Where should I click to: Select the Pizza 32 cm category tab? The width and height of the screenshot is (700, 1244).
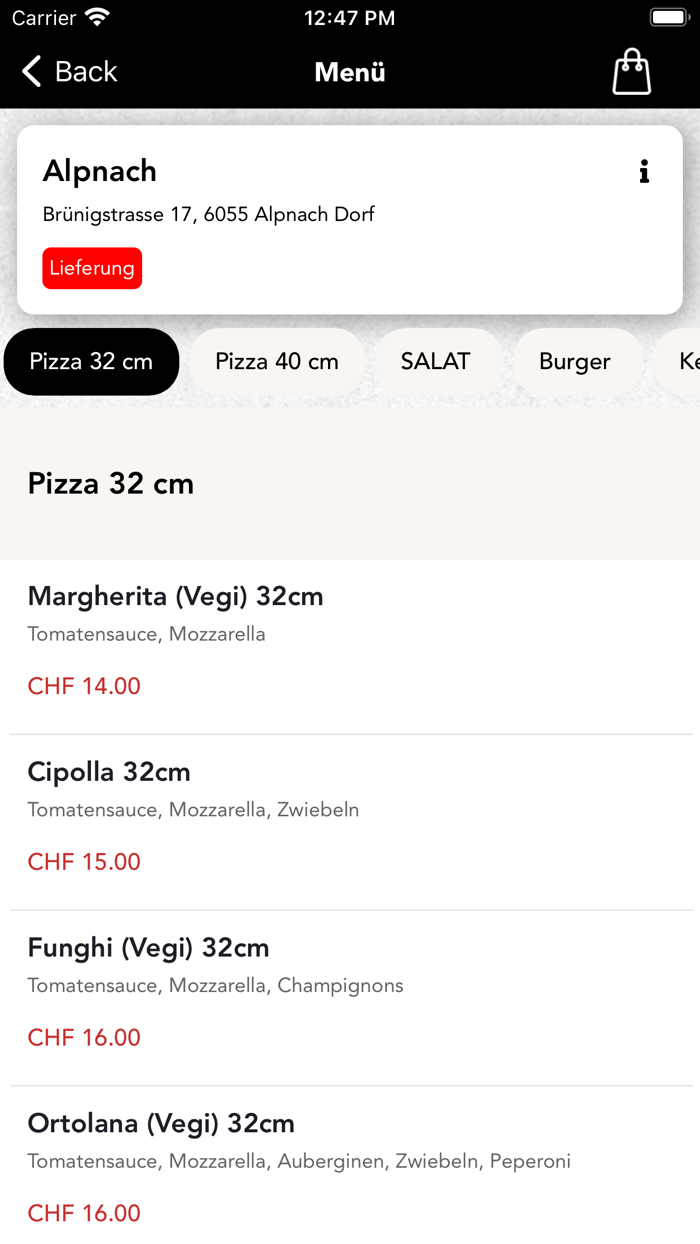(x=91, y=362)
